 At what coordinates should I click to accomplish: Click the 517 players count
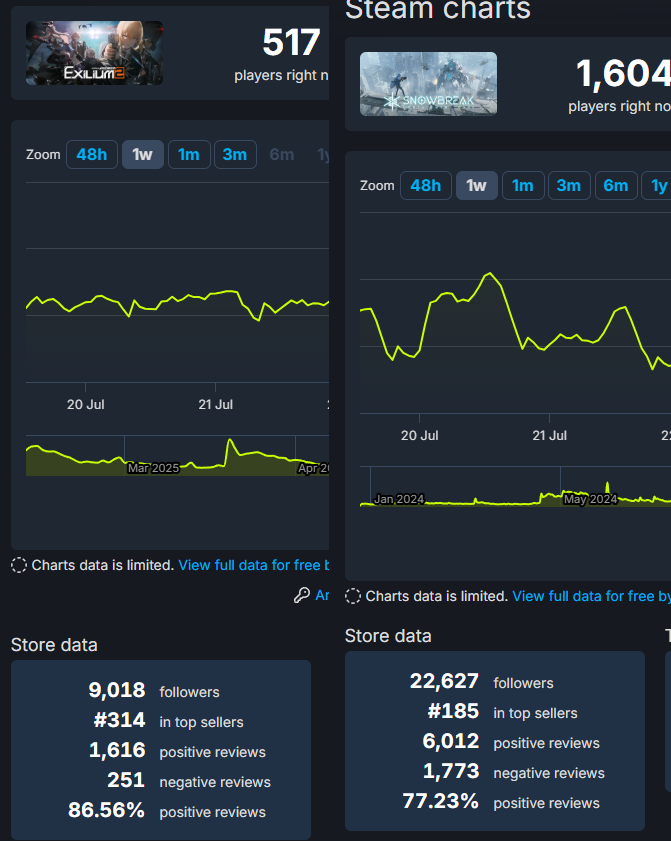click(291, 43)
